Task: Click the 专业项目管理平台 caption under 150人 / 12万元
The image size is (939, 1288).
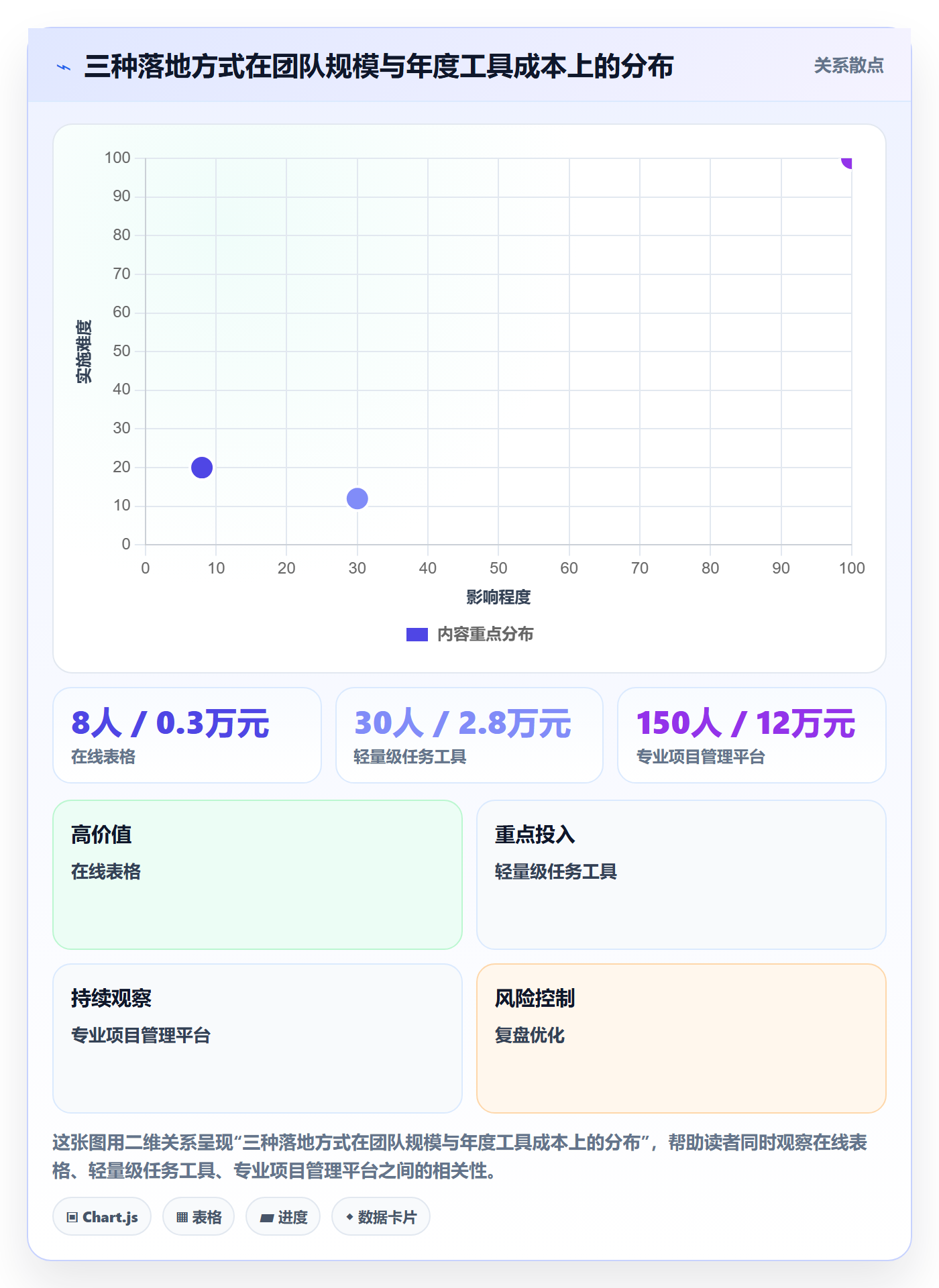Action: click(701, 757)
